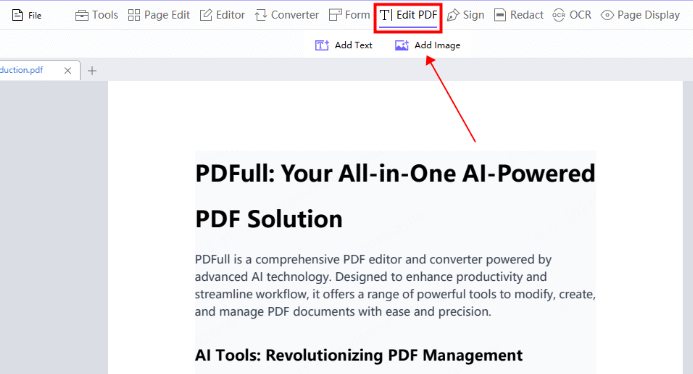
Task: Open a new tab with plus button
Action: pyautogui.click(x=92, y=71)
